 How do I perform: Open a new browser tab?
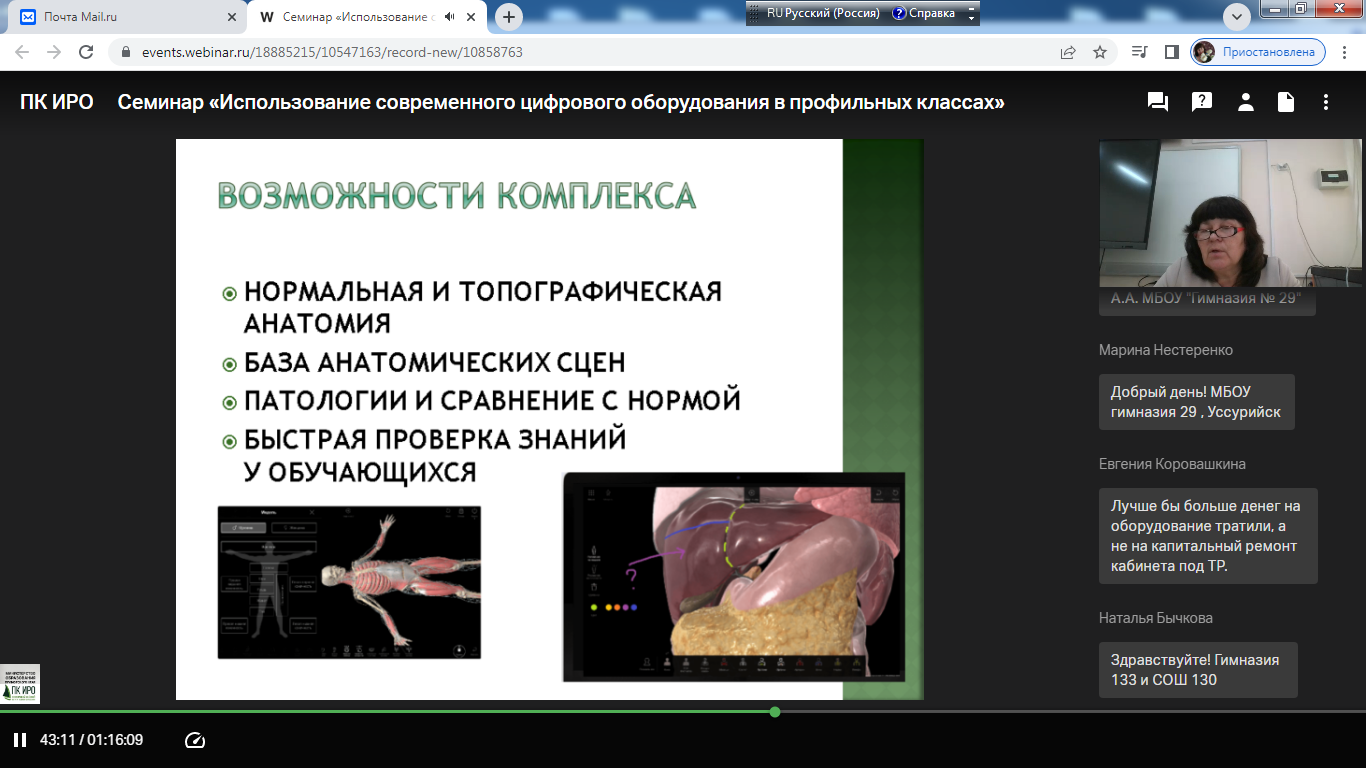pos(509,17)
